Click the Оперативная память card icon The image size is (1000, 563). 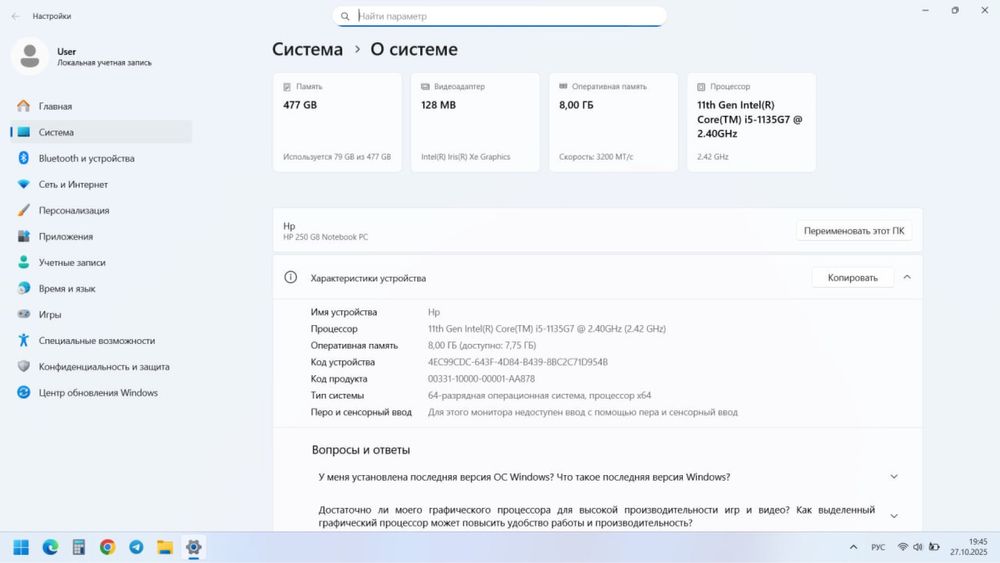tap(563, 86)
